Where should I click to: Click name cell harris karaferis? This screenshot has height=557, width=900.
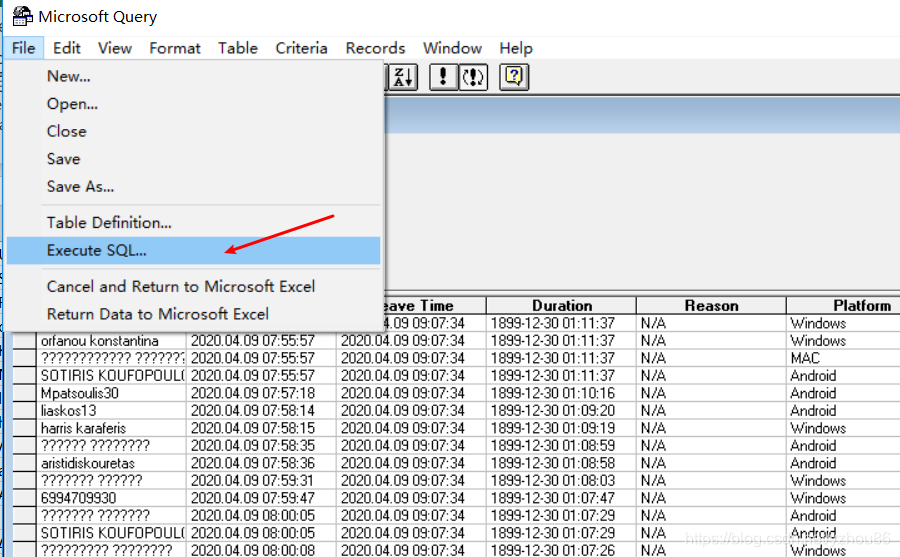pyautogui.click(x=111, y=428)
